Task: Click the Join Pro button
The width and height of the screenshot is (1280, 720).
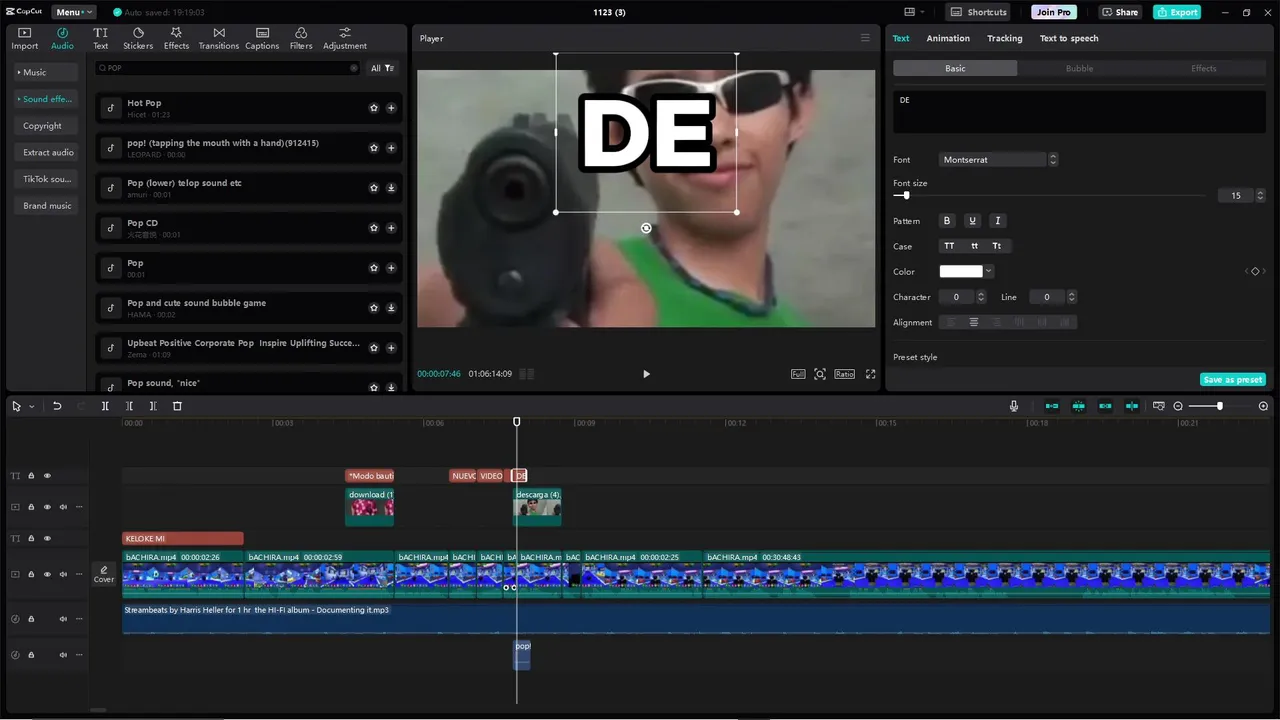Action: (1053, 12)
